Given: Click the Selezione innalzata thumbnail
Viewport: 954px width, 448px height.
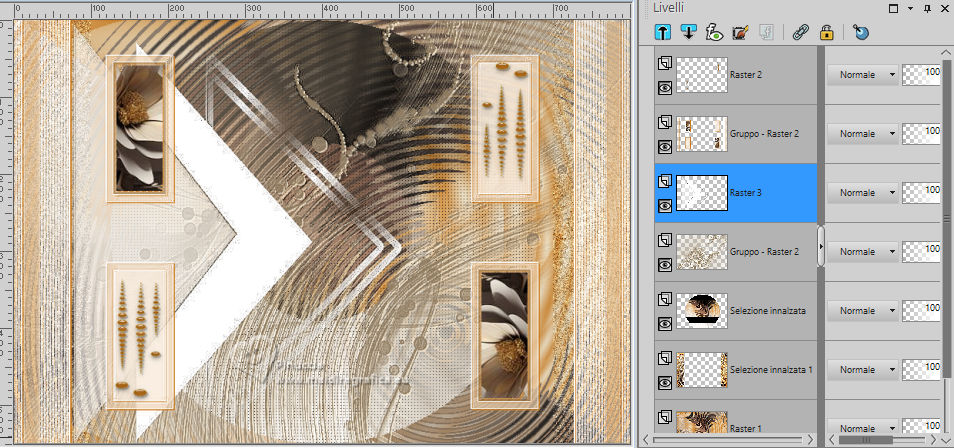Looking at the screenshot, I should [x=702, y=311].
